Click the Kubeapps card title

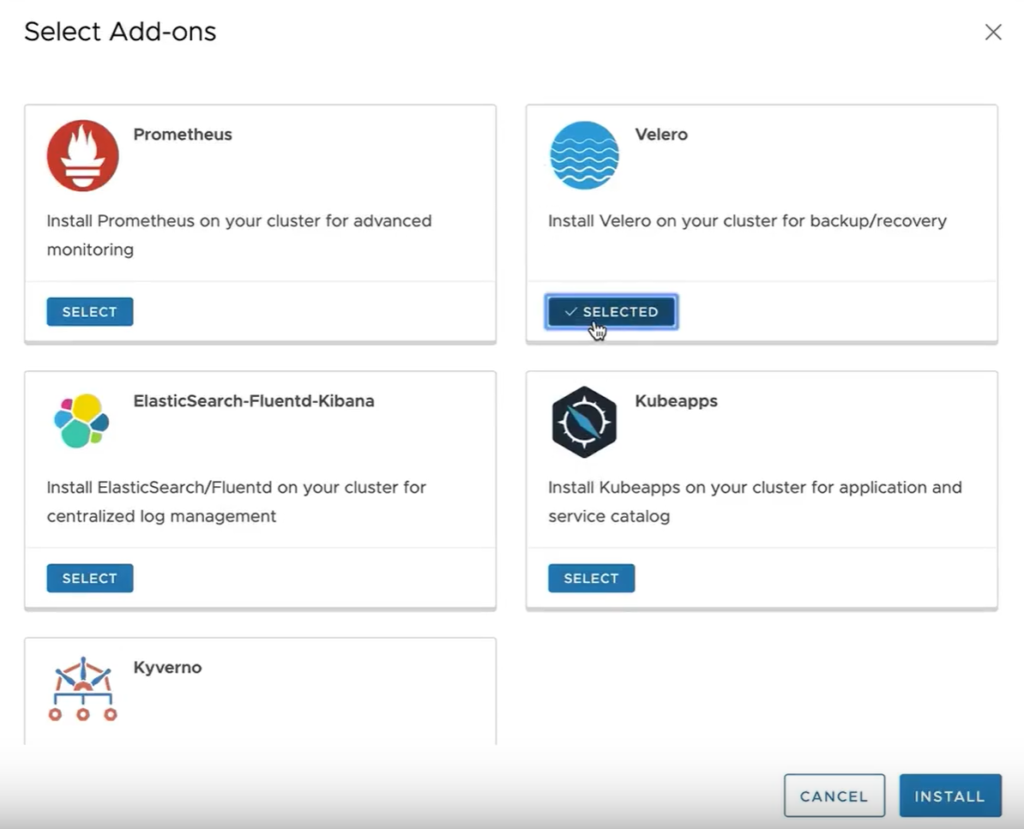(676, 401)
